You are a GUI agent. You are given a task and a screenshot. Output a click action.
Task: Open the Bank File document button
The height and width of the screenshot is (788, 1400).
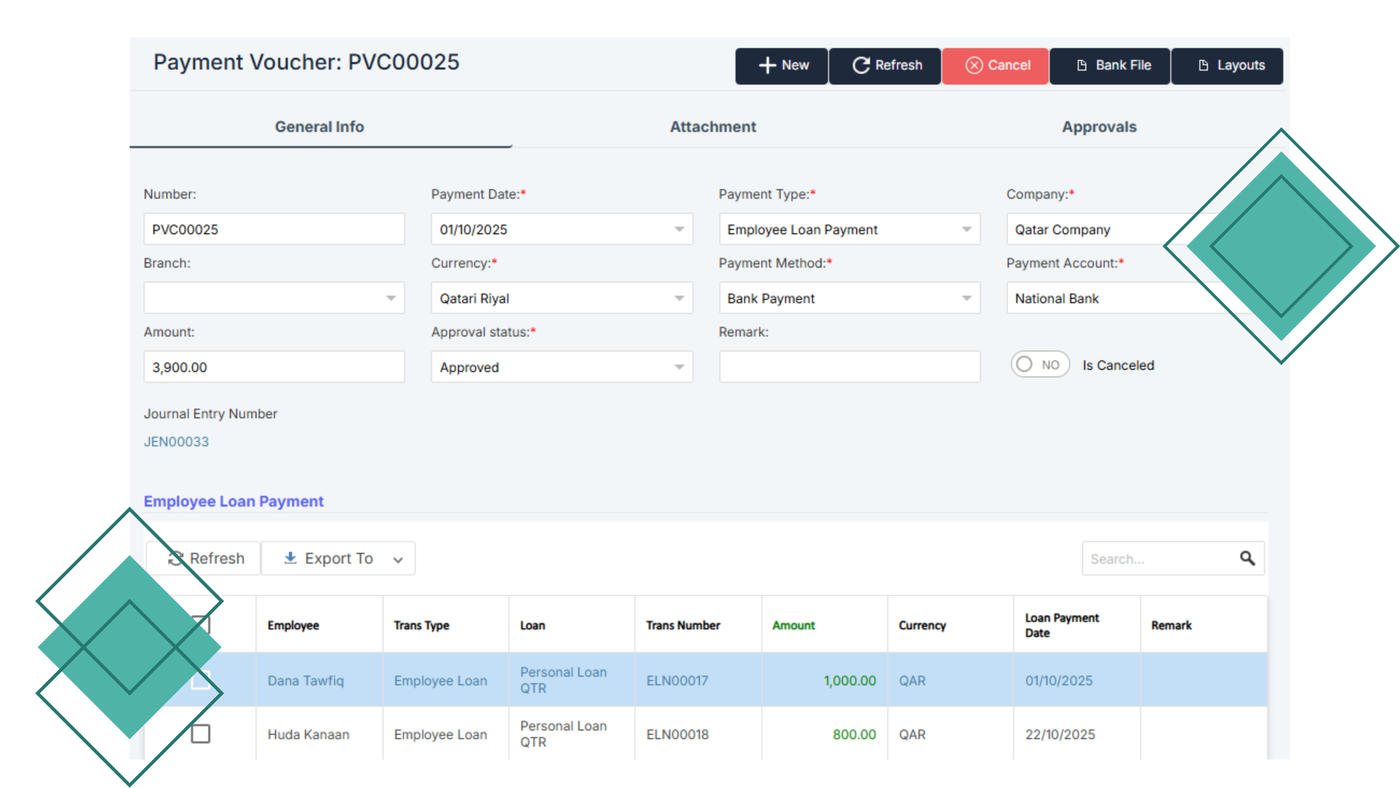point(1110,66)
